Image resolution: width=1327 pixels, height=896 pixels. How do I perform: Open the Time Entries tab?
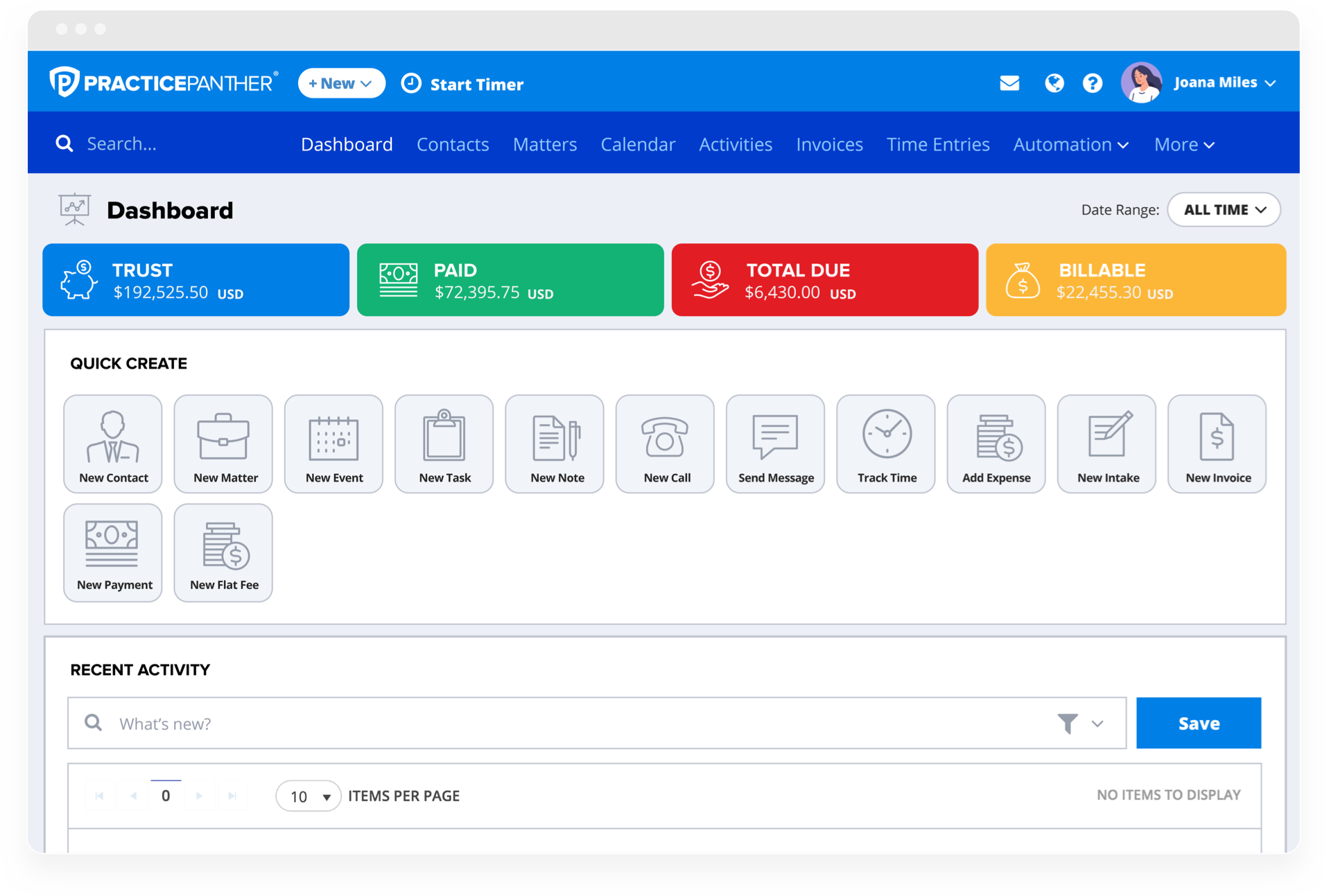click(938, 144)
